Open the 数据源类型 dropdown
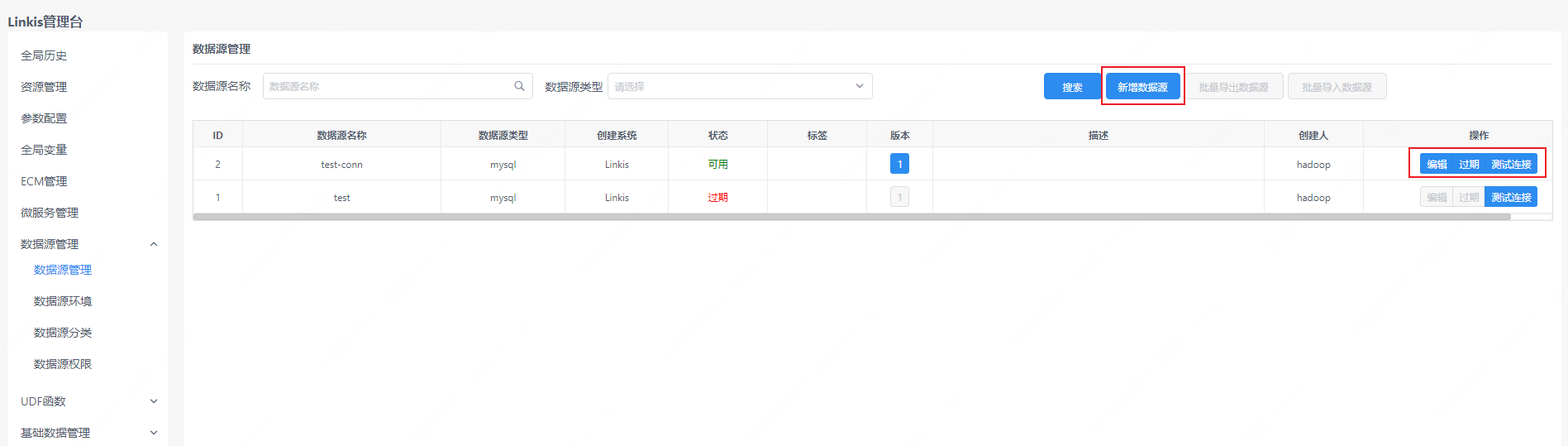1568x446 pixels. point(739,86)
